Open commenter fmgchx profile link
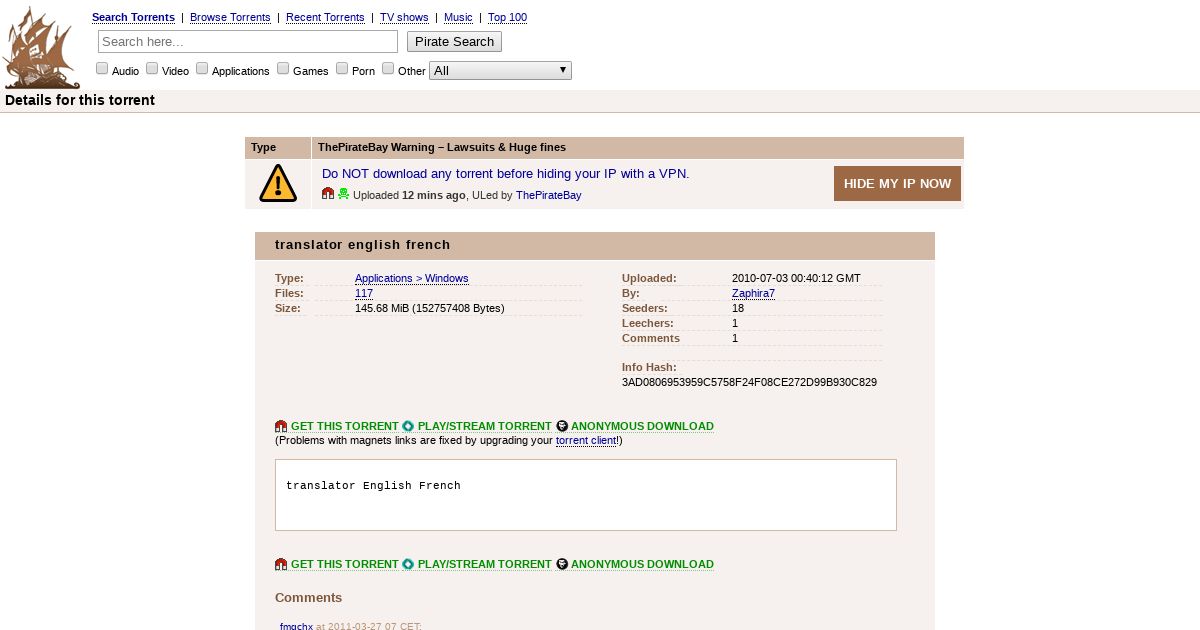The image size is (1200, 630). pos(296,626)
